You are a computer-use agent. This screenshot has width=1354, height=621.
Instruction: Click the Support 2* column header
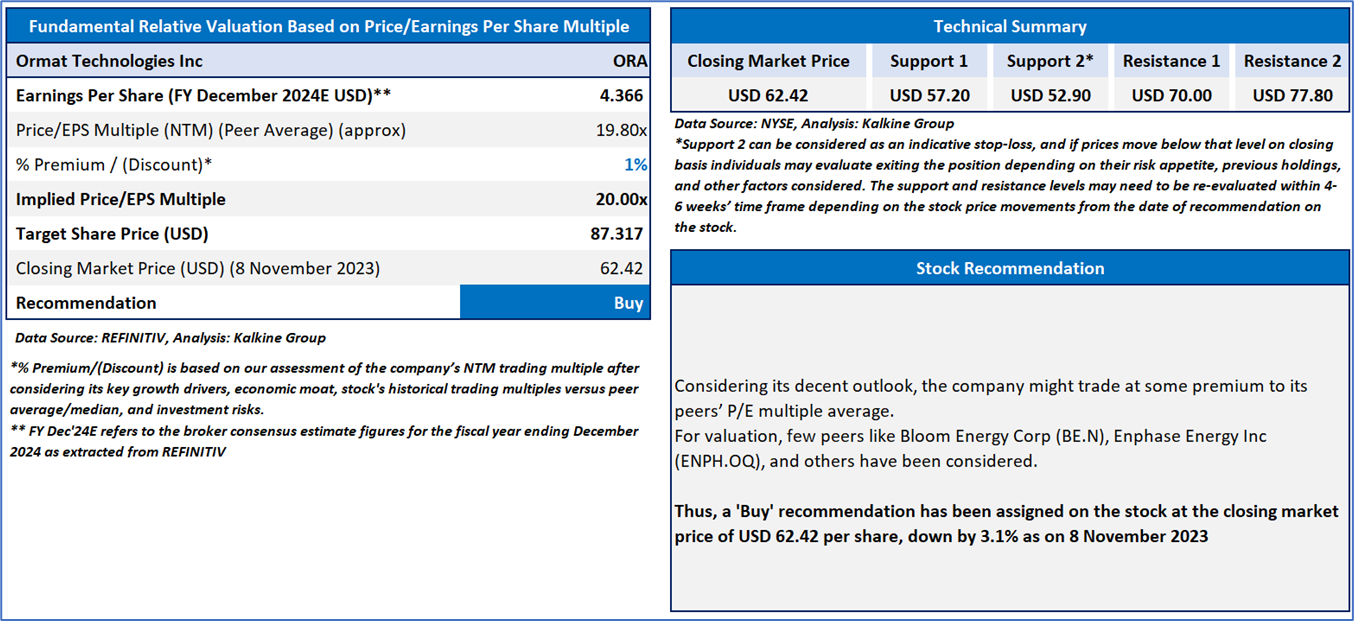[x=1050, y=61]
